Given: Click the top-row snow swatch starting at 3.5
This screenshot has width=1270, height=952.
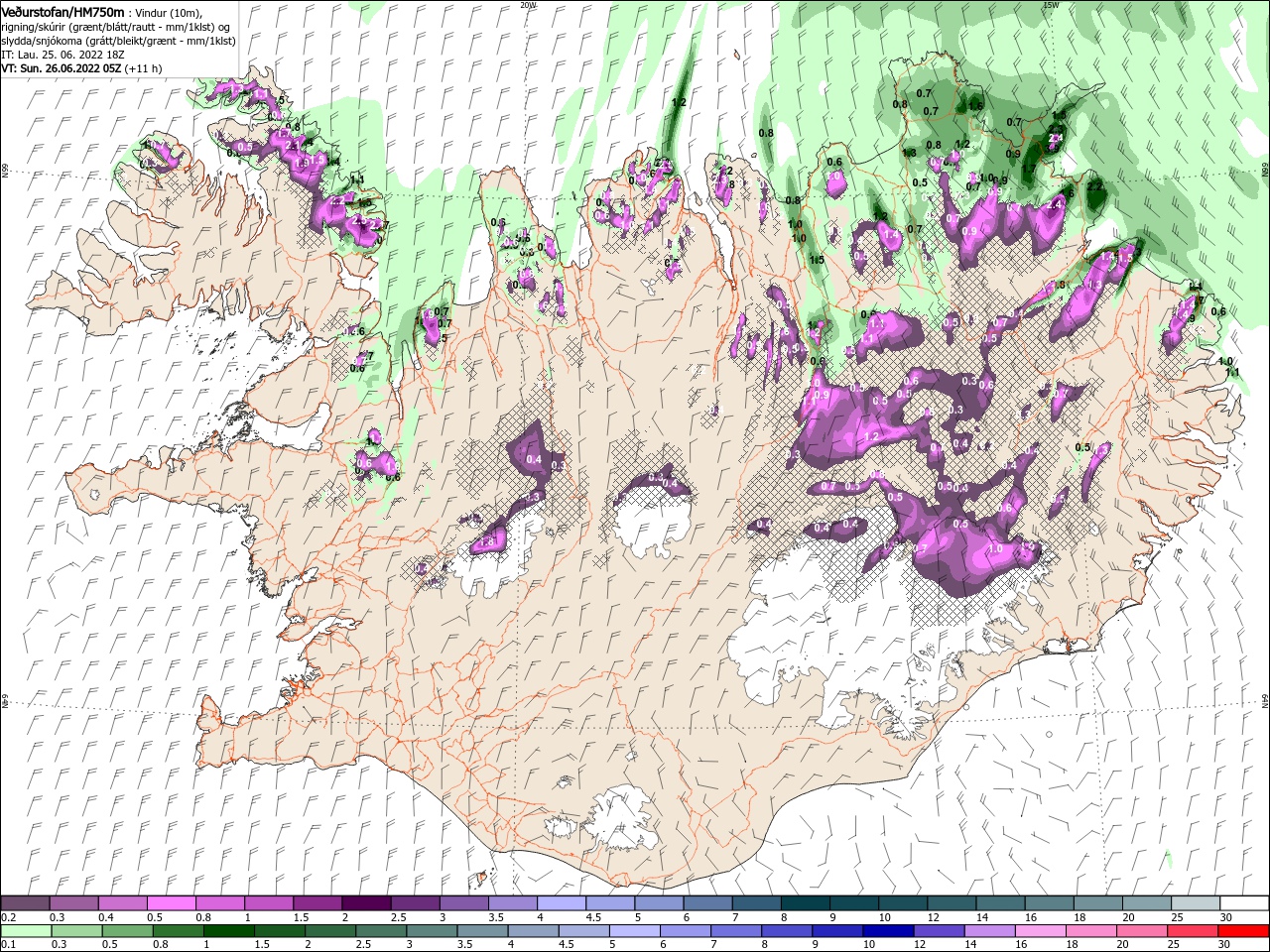Looking at the screenshot, I should [512, 903].
